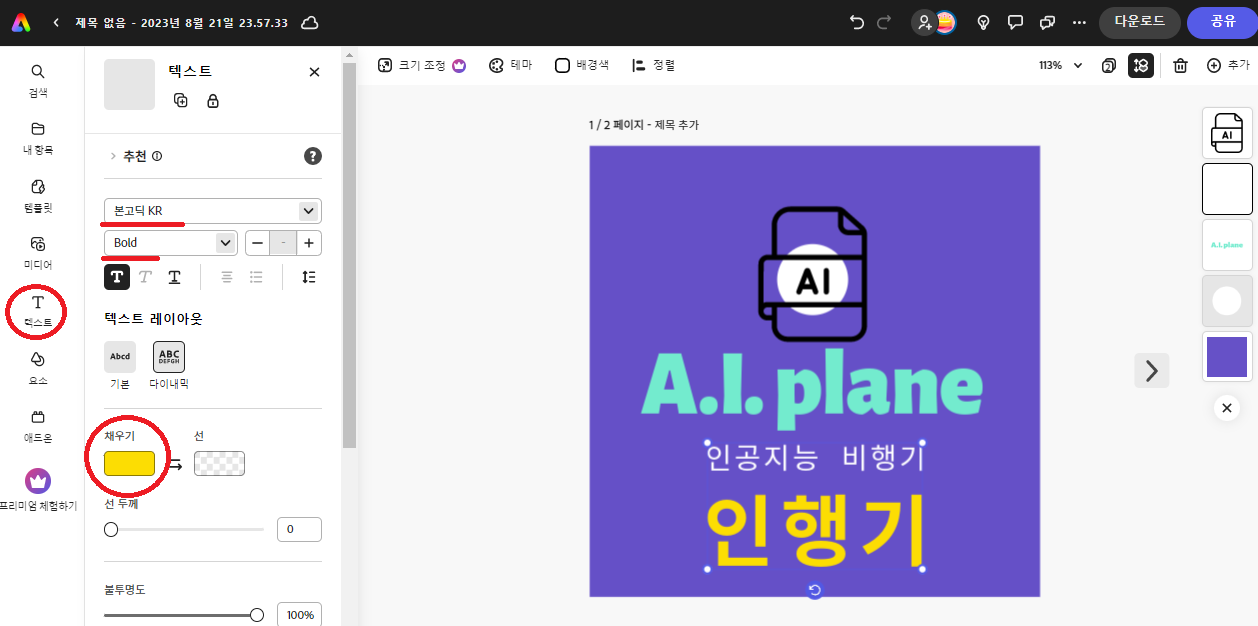Select the A.I.plane text layer thumbnail
Image resolution: width=1258 pixels, height=626 pixels.
coord(1226,245)
